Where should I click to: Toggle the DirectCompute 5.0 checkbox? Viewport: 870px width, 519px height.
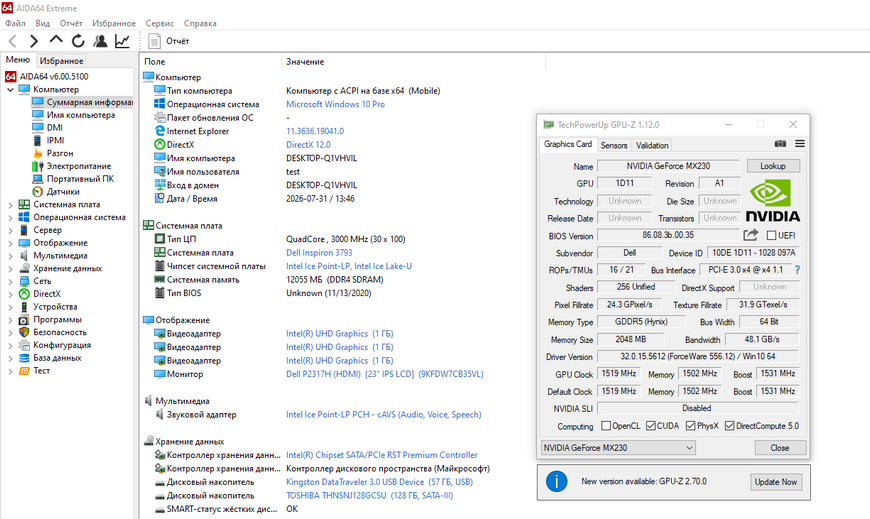[730, 426]
